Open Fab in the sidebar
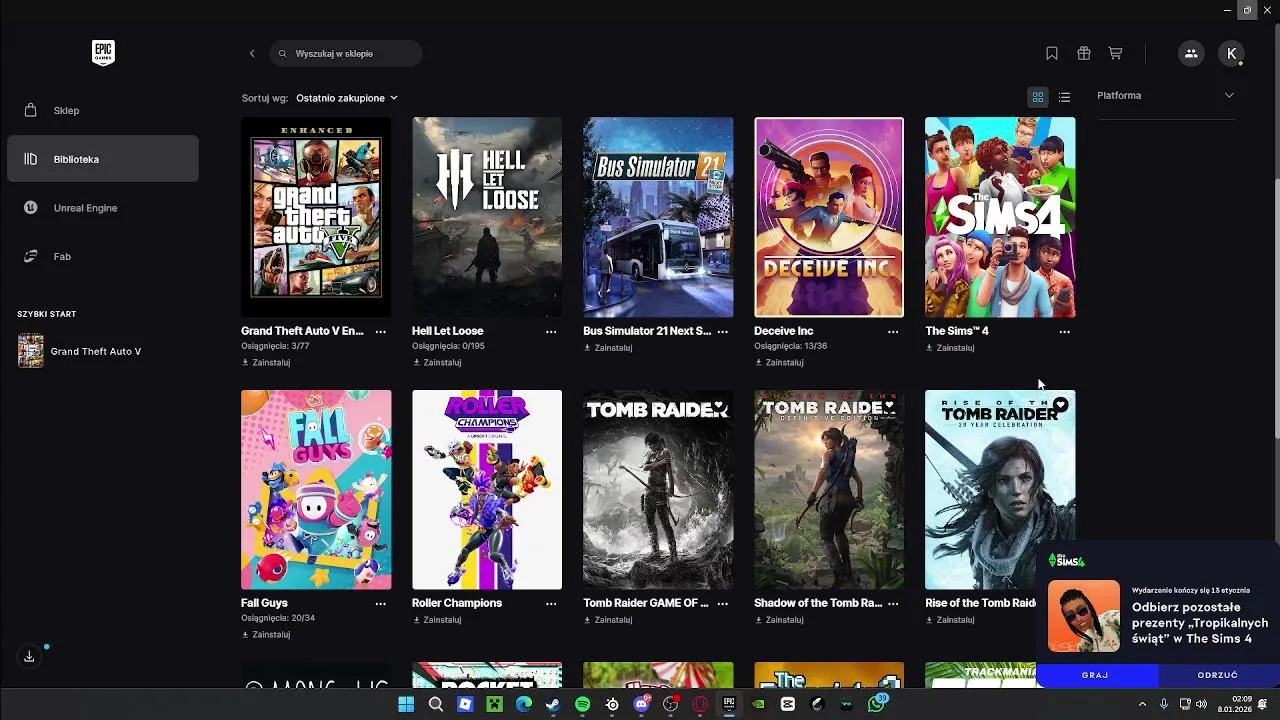Screen dimensions: 1280x720 [103, 256]
